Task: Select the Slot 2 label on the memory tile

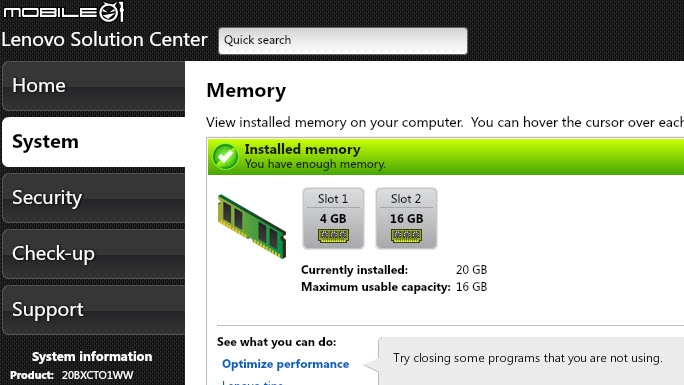Action: [x=406, y=199]
